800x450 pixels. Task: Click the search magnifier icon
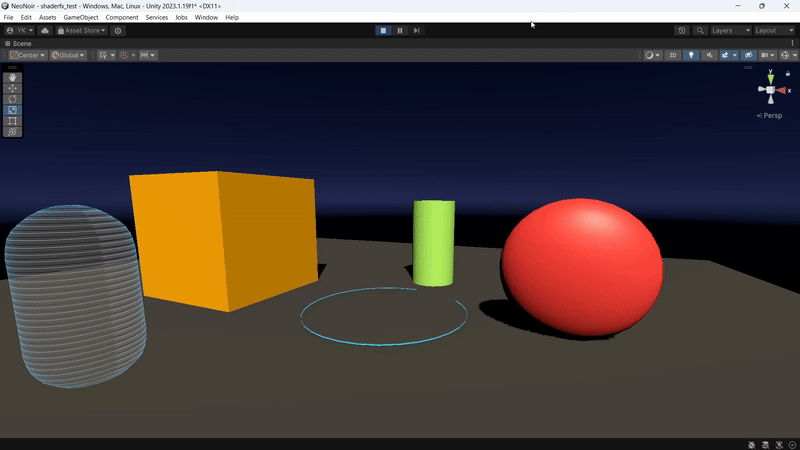700,31
